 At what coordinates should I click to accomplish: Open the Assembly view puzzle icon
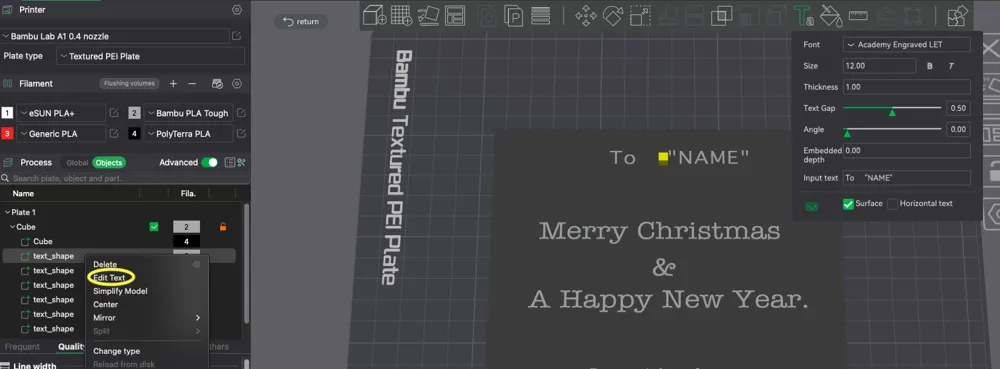(957, 15)
